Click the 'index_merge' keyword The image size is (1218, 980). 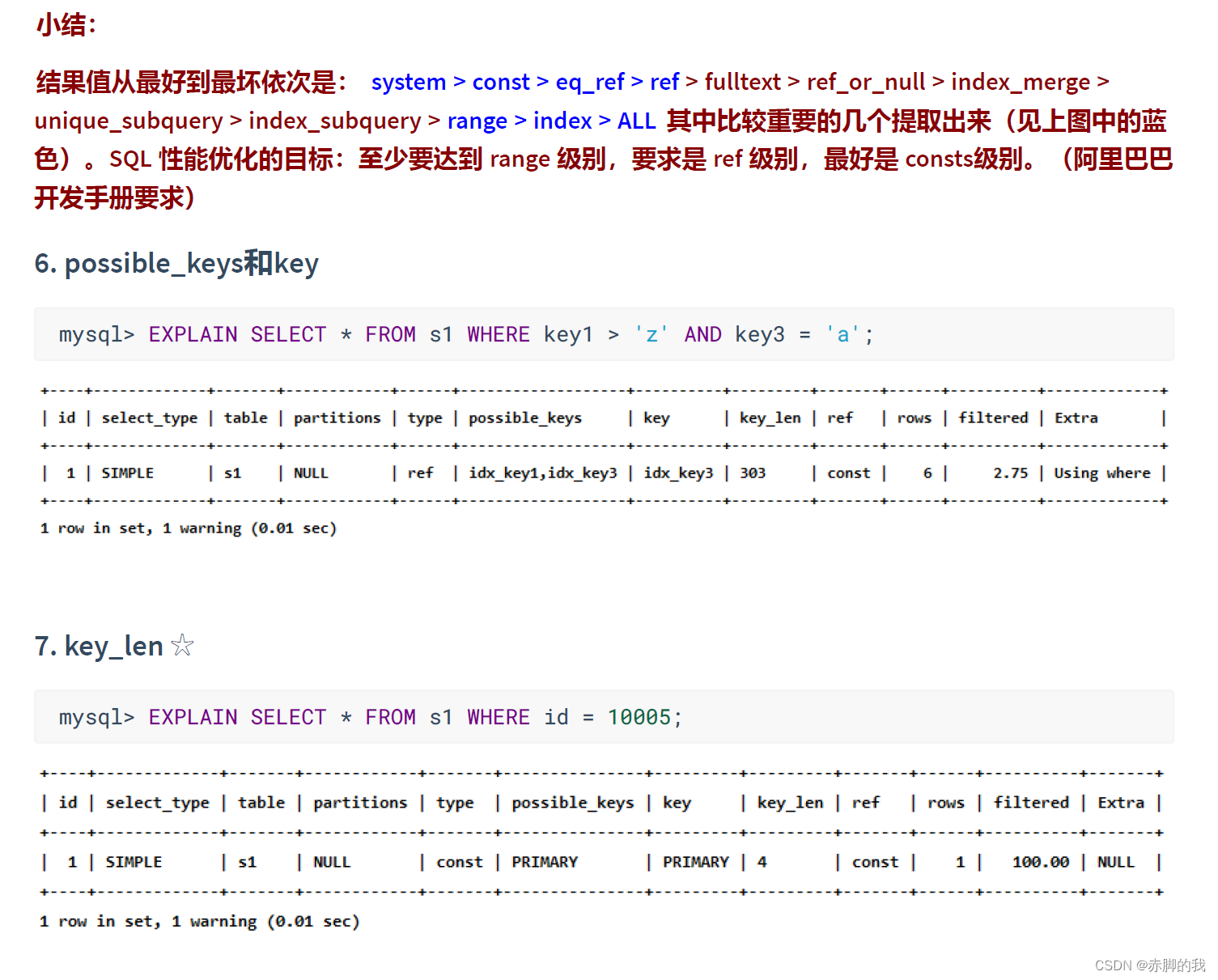(1021, 83)
